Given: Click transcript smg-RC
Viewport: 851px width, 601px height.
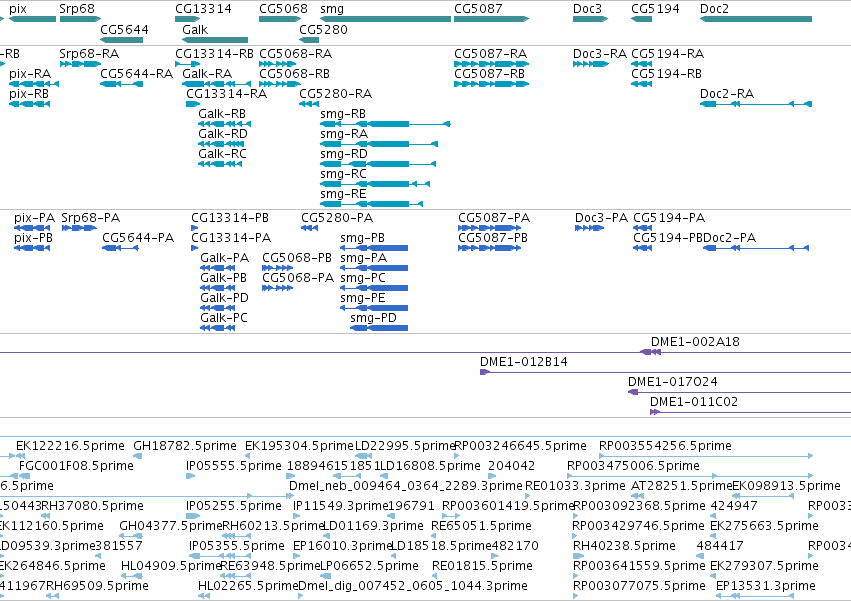Looking at the screenshot, I should click(x=376, y=184).
